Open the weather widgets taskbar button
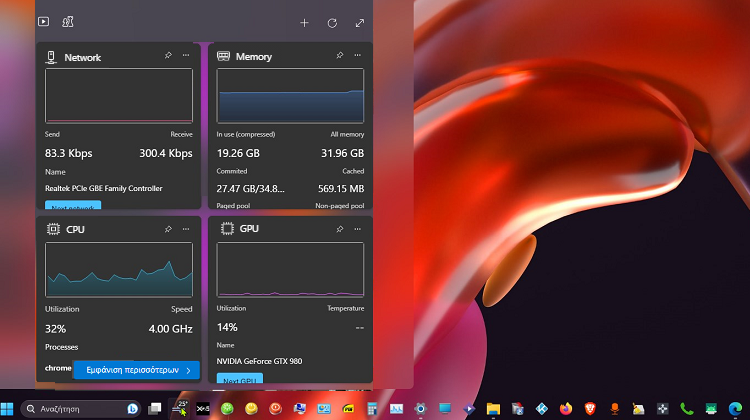Image resolution: width=750 pixels, height=420 pixels. [x=180, y=409]
